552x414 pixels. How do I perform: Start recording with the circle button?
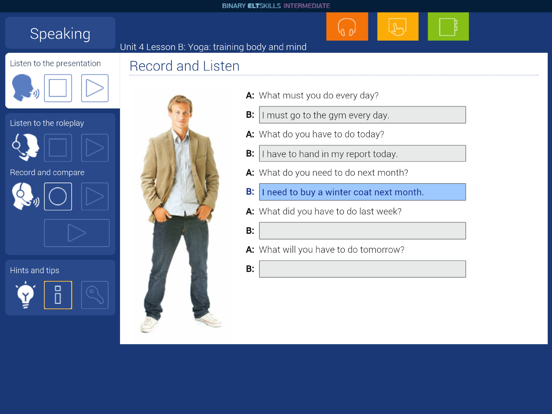click(58, 196)
